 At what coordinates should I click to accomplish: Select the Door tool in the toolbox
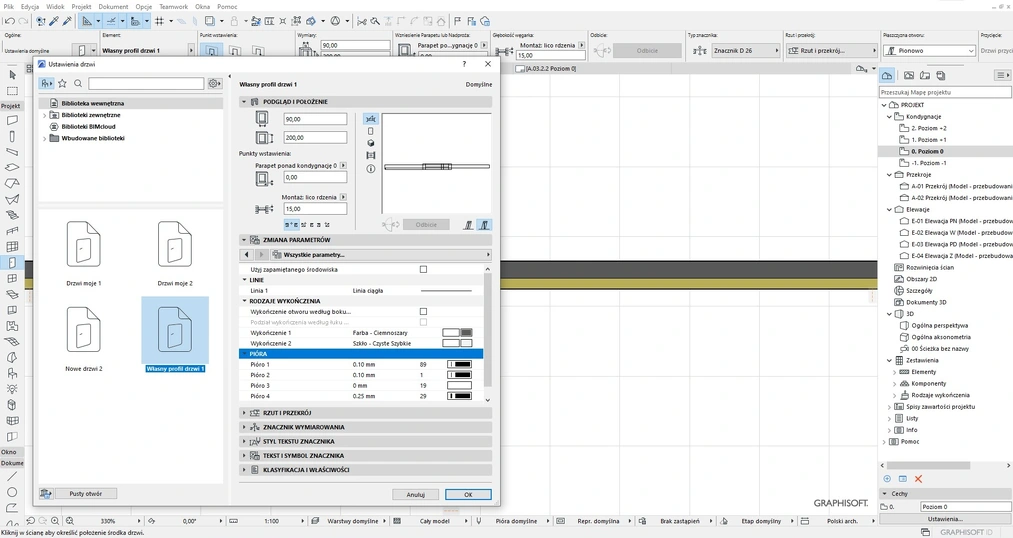tap(12, 262)
